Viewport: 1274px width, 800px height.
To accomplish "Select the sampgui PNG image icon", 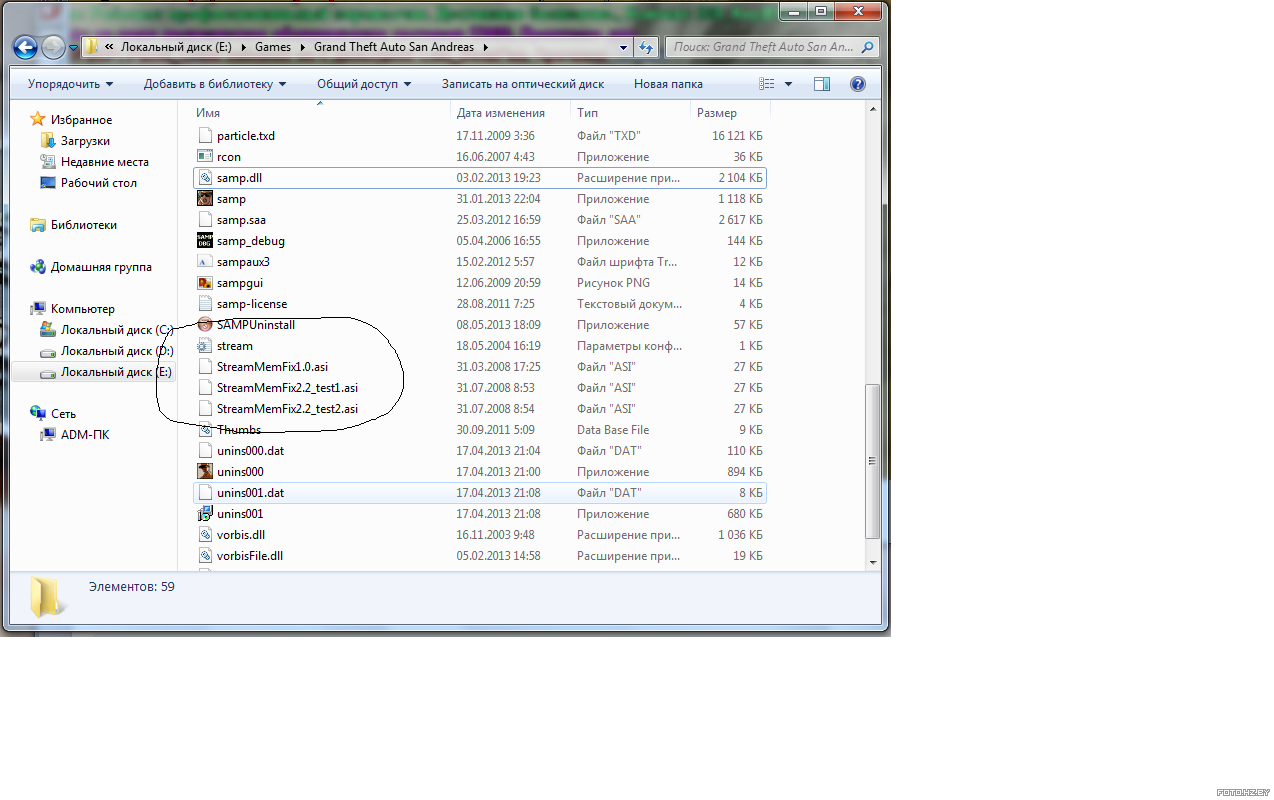I will tap(206, 283).
